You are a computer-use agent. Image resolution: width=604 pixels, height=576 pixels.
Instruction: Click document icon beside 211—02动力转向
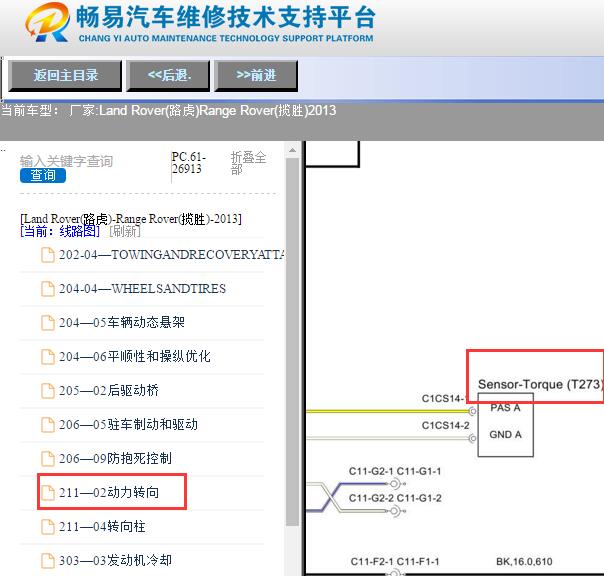(x=48, y=493)
